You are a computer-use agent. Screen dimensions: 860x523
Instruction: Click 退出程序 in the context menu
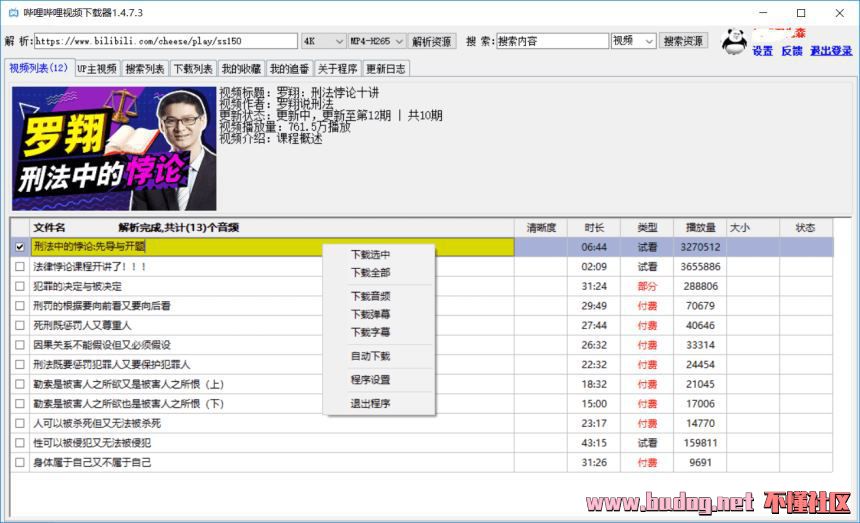pos(370,404)
